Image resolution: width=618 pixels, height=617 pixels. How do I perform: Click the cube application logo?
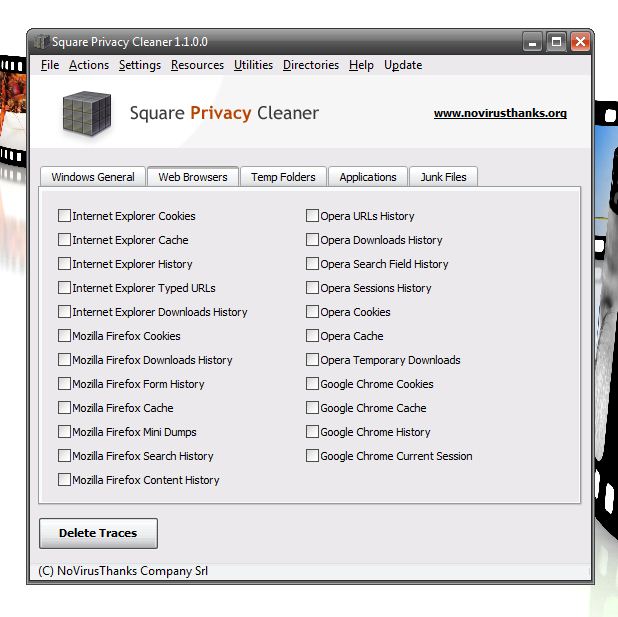click(87, 114)
